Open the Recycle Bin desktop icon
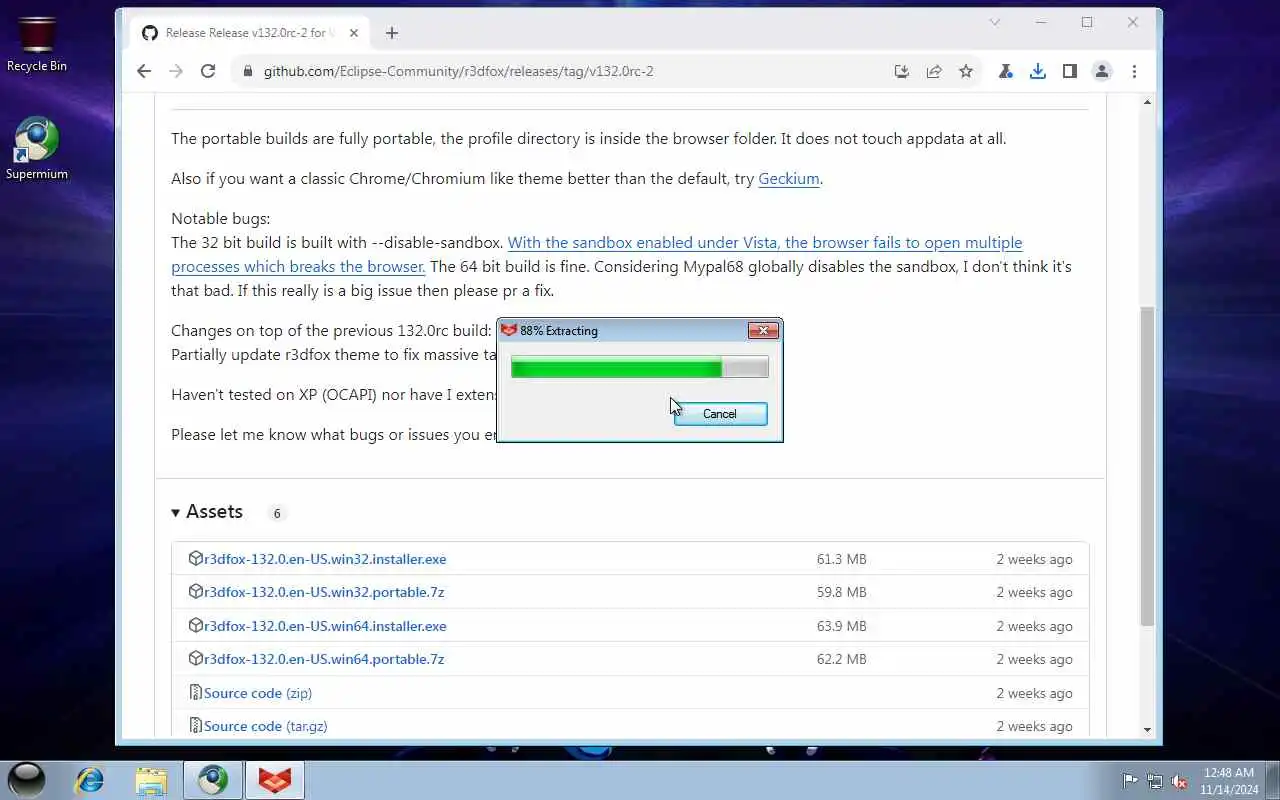The image size is (1280, 800). [37, 45]
